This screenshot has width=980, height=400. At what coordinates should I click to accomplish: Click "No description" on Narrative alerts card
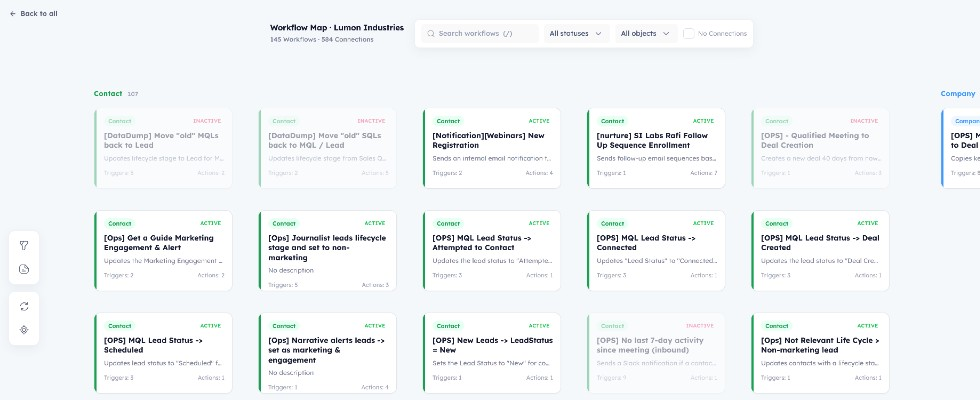click(x=291, y=373)
